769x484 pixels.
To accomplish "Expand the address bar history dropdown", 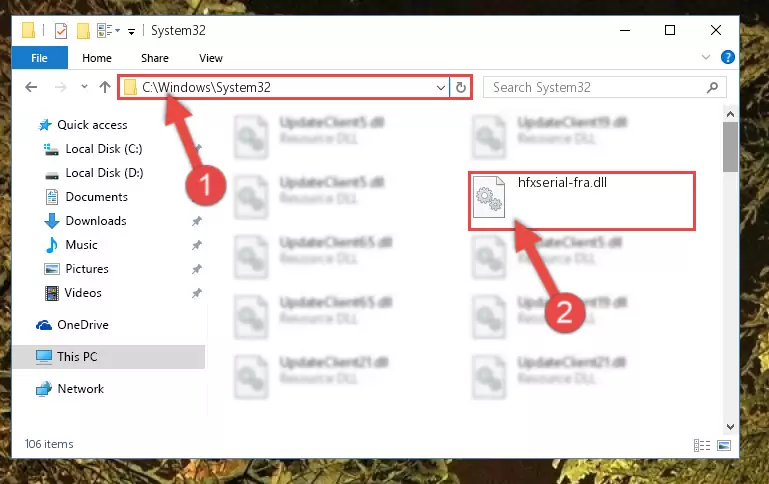I will pos(440,88).
